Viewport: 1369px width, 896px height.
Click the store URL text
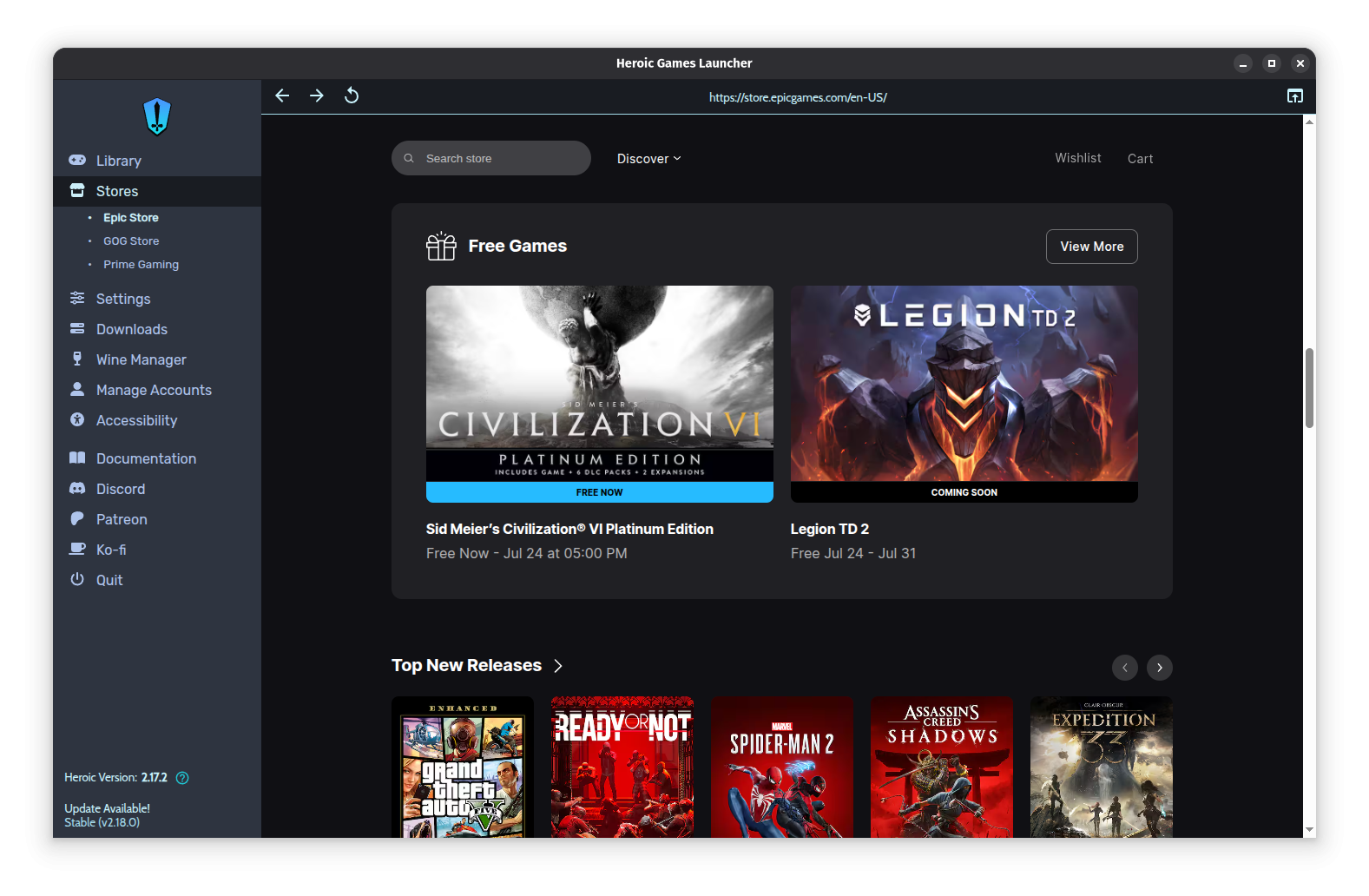pos(798,97)
